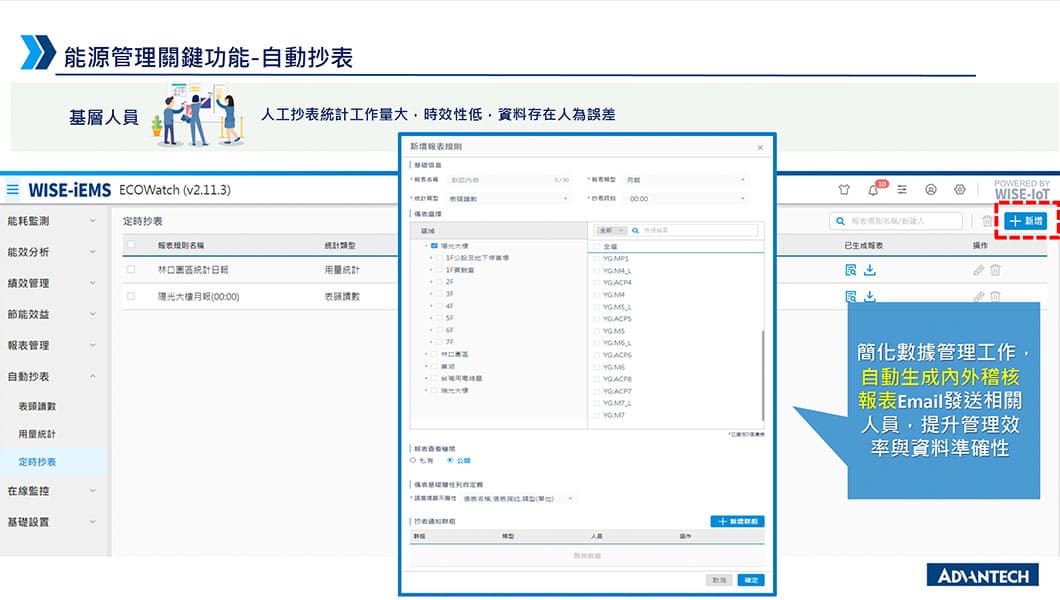Delete the 陽光大樓月報 row via trash icon

[995, 296]
